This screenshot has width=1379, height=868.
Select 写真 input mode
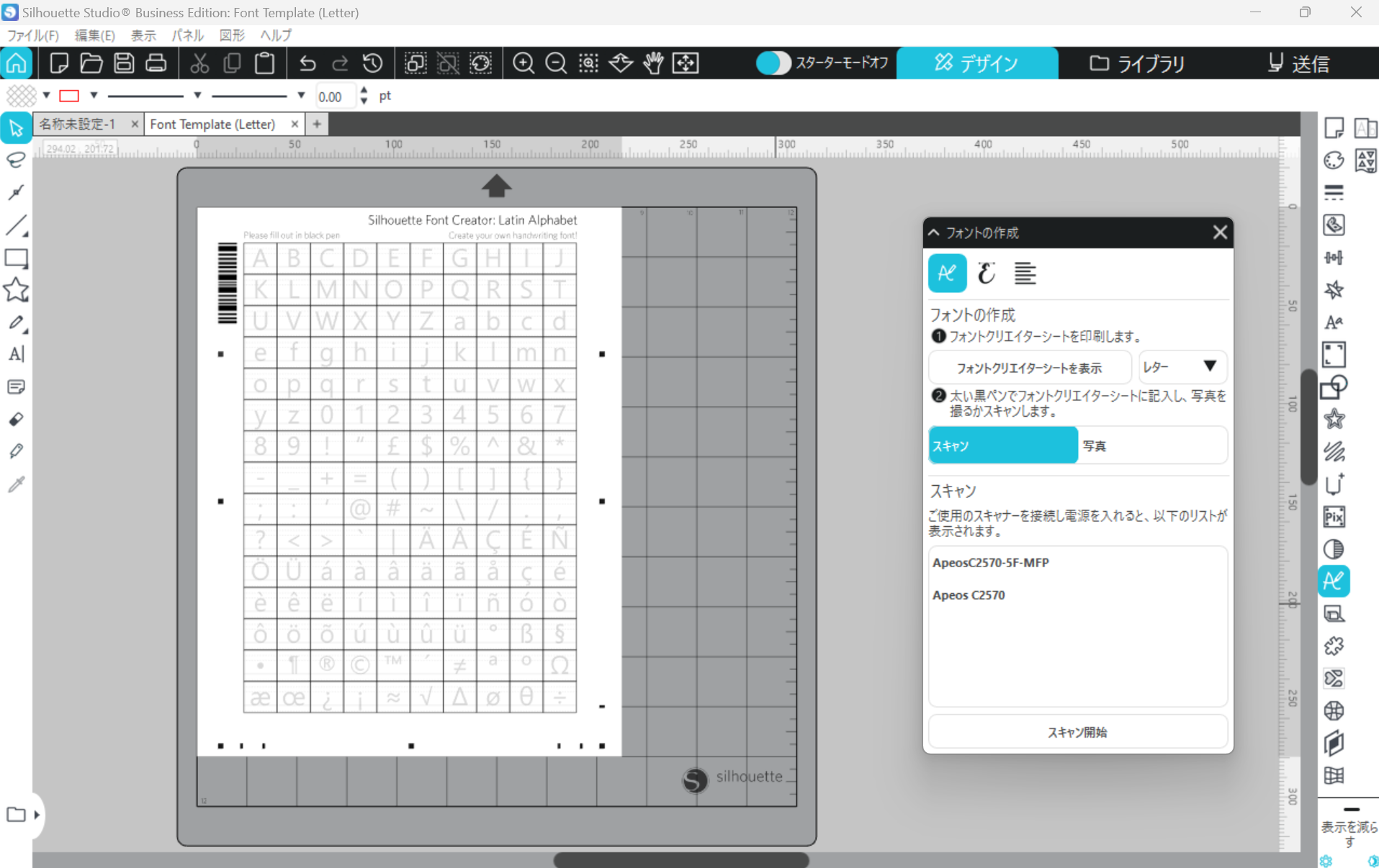click(x=1152, y=446)
